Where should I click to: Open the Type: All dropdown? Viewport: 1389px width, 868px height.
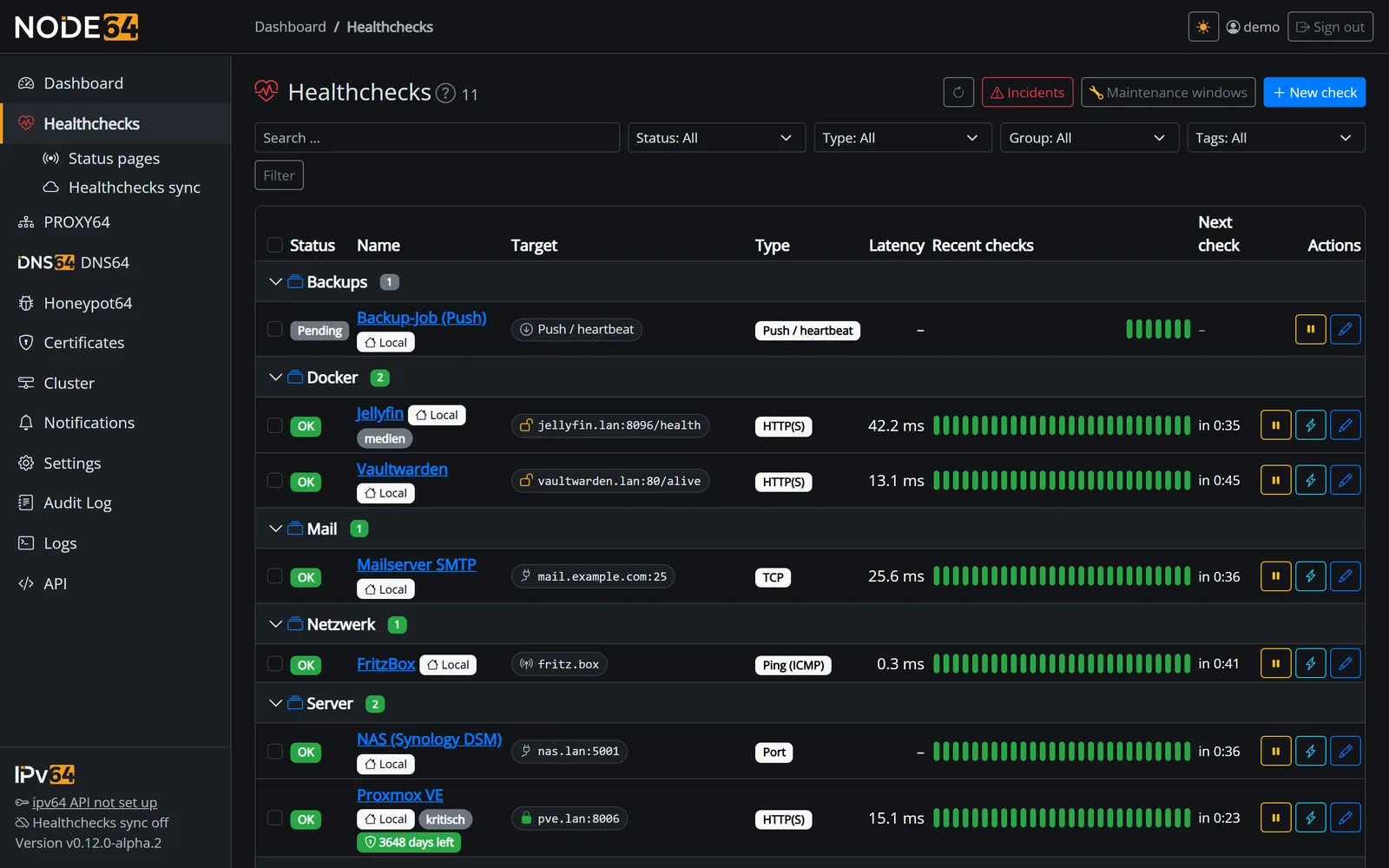click(903, 138)
